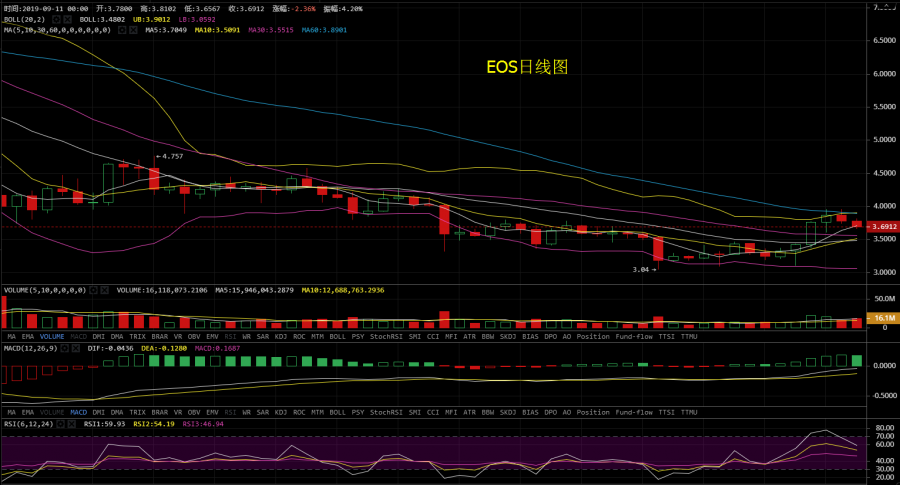The height and width of the screenshot is (485, 900).
Task: Click the 4.757 high price marker
Action: click(169, 156)
